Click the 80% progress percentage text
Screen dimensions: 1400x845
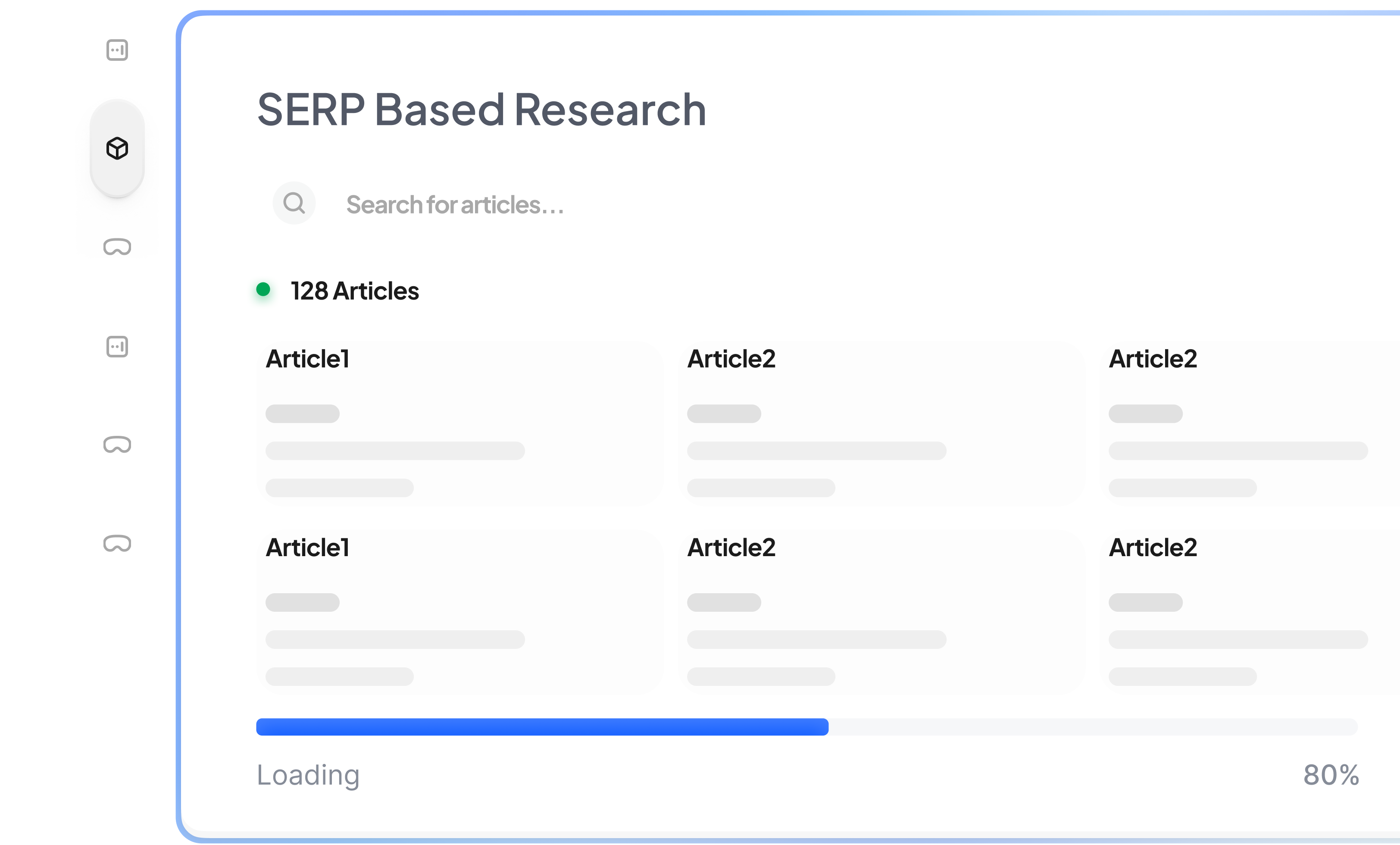(x=1331, y=775)
